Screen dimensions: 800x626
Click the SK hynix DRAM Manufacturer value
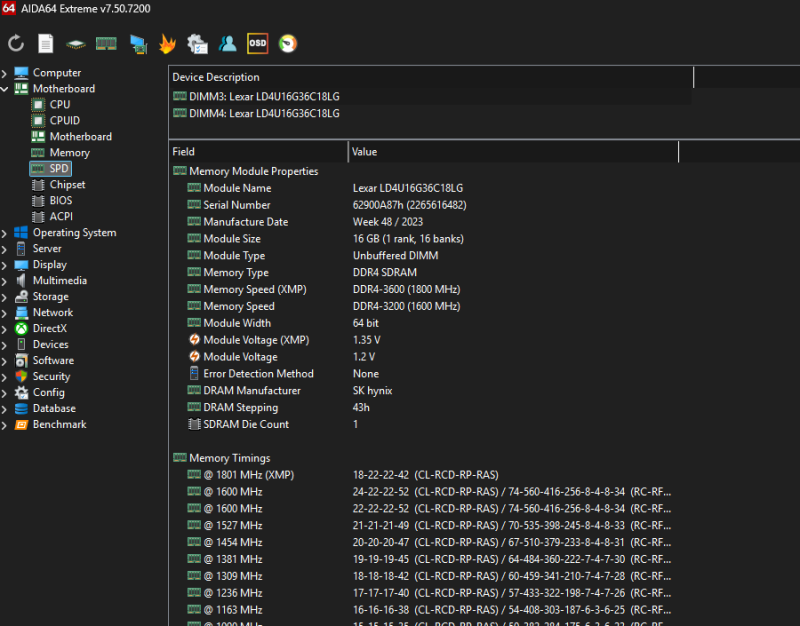(372, 391)
